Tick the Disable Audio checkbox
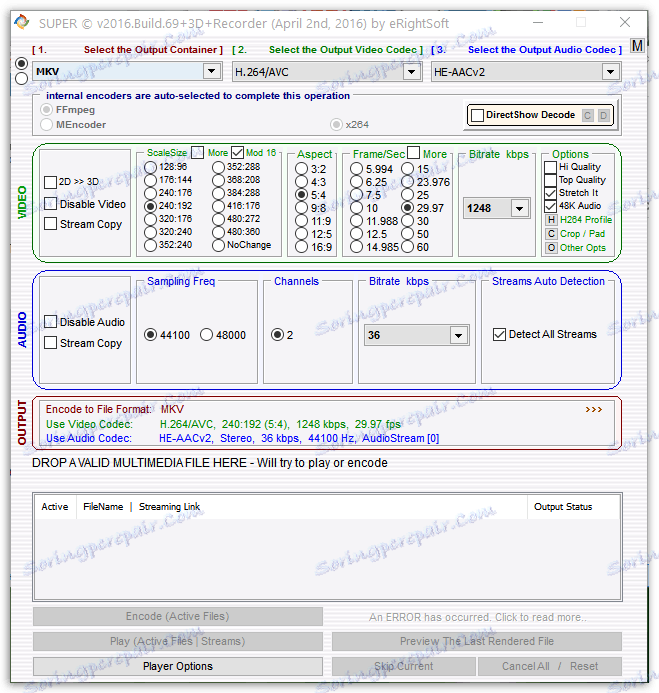The width and height of the screenshot is (659, 693). coord(50,322)
